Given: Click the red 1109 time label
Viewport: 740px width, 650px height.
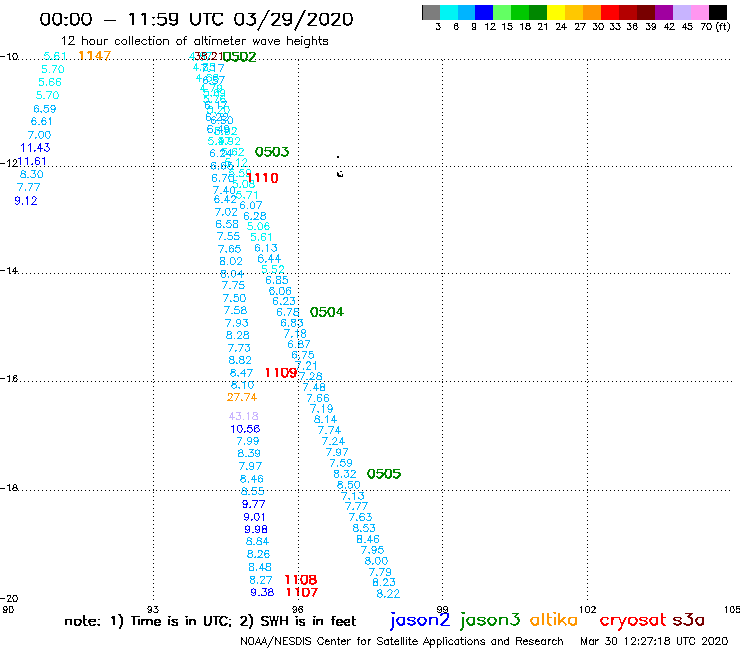Looking at the screenshot, I should (x=281, y=373).
